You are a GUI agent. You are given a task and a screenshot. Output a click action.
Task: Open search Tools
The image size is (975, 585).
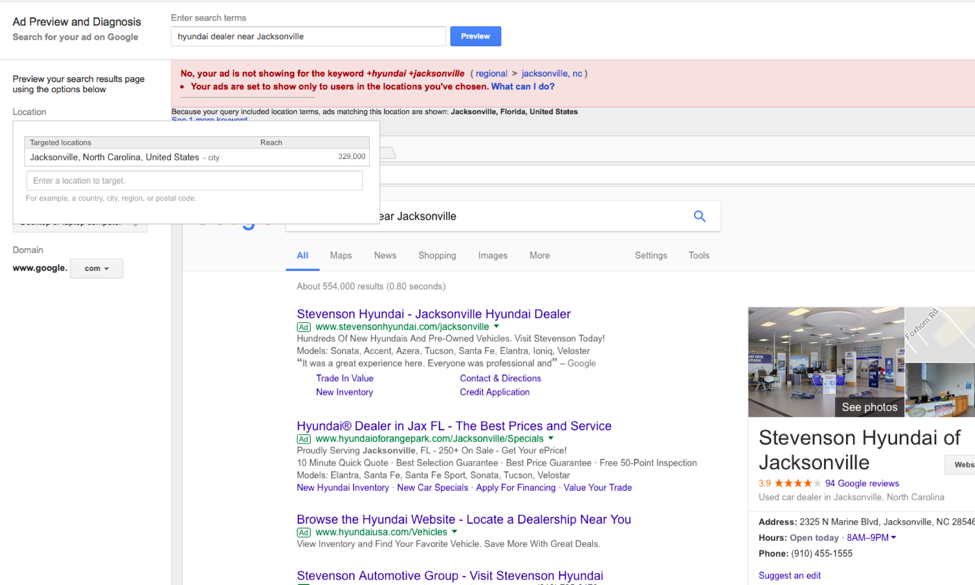(x=699, y=256)
